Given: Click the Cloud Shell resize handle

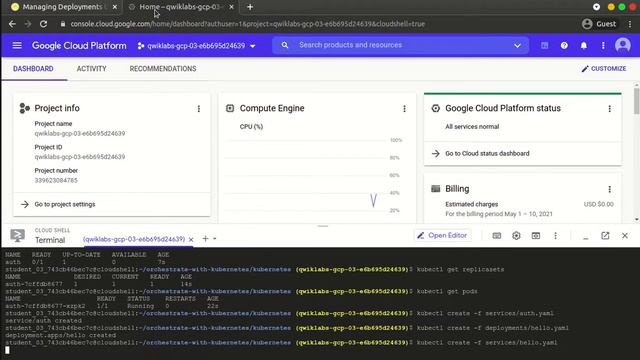Looking at the screenshot, I should (323, 226).
